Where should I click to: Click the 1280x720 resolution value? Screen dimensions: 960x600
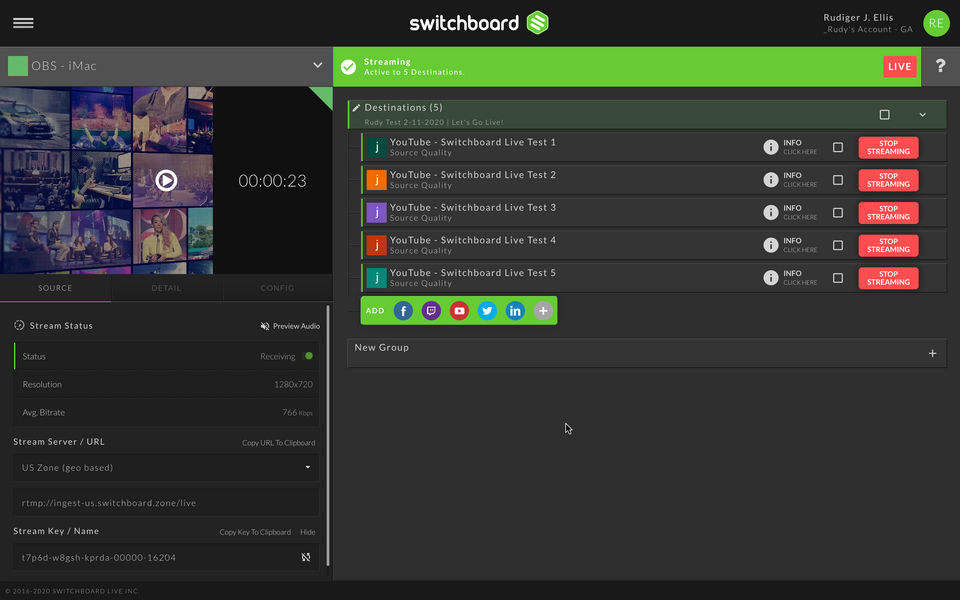tap(293, 384)
